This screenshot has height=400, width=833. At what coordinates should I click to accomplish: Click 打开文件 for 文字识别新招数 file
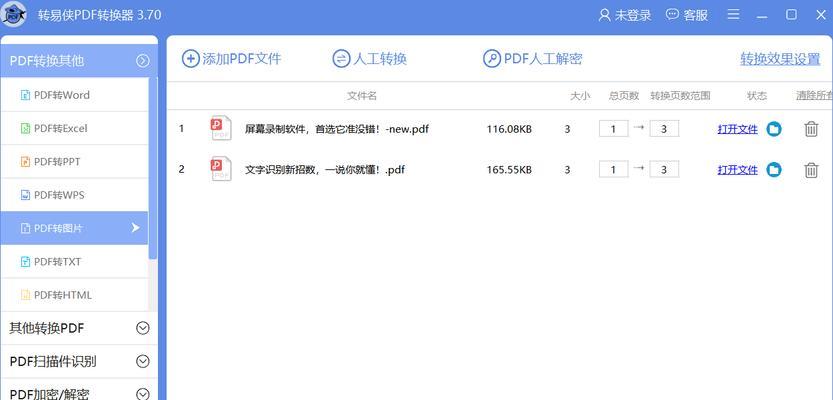click(x=737, y=170)
